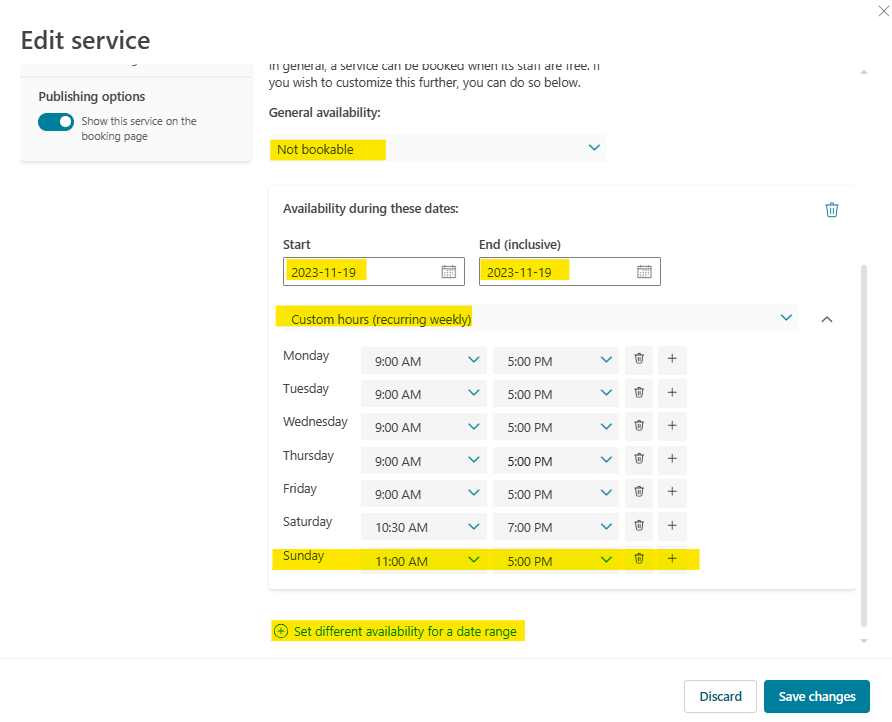Viewport: 892px width, 722px height.
Task: Delete the entire date range availability block
Action: pos(831,210)
